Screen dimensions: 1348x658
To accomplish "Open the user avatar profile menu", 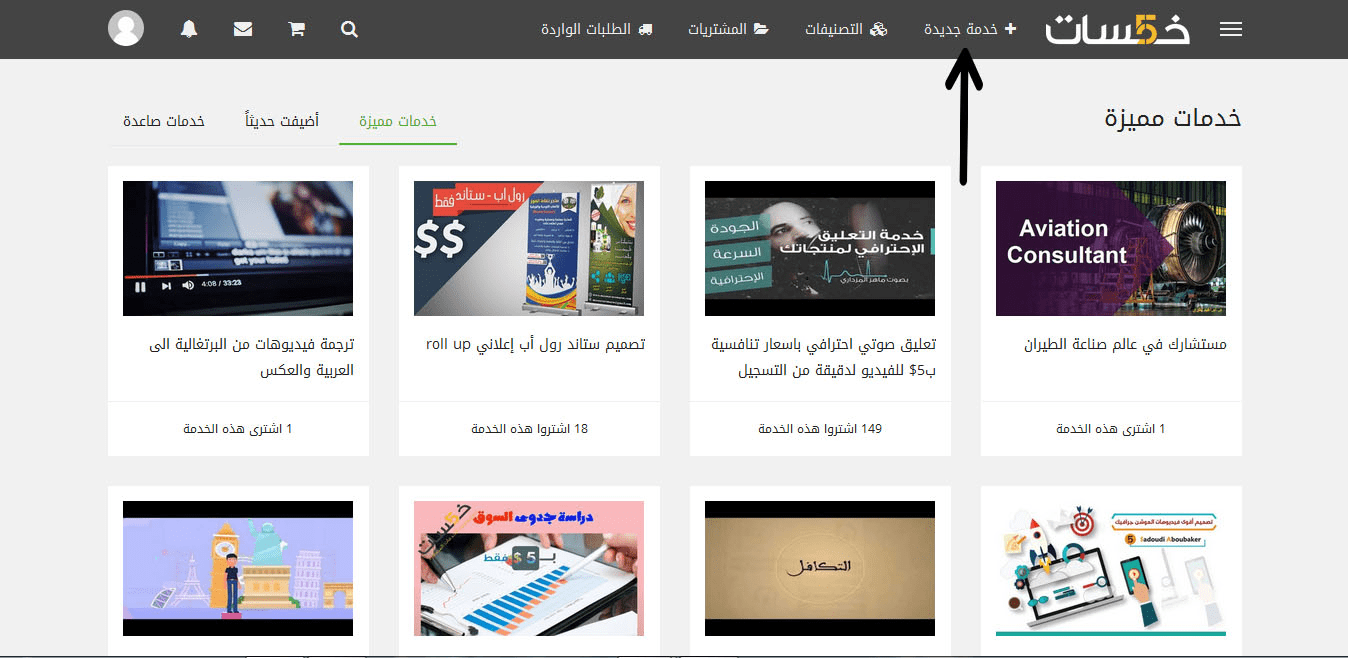I will (126, 28).
